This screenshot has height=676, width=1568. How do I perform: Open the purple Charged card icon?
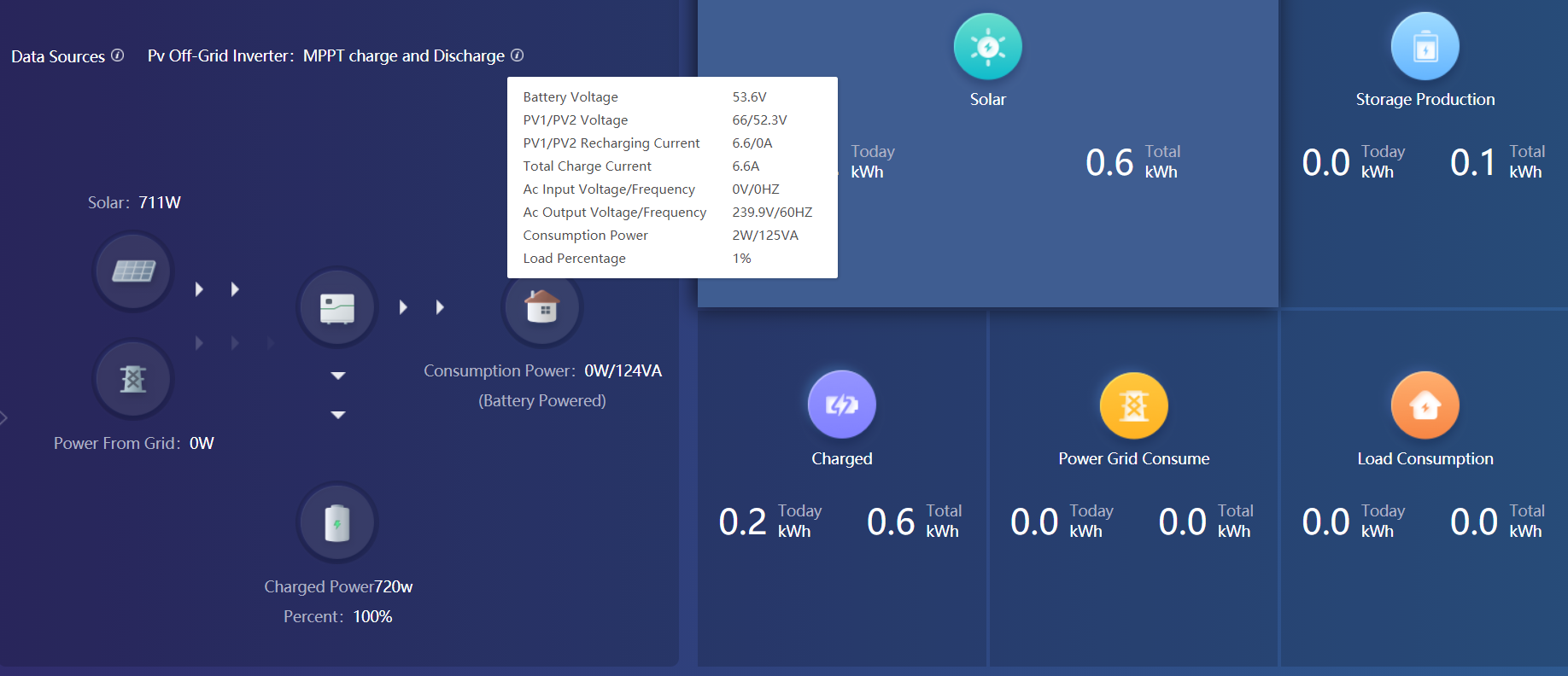tap(842, 405)
